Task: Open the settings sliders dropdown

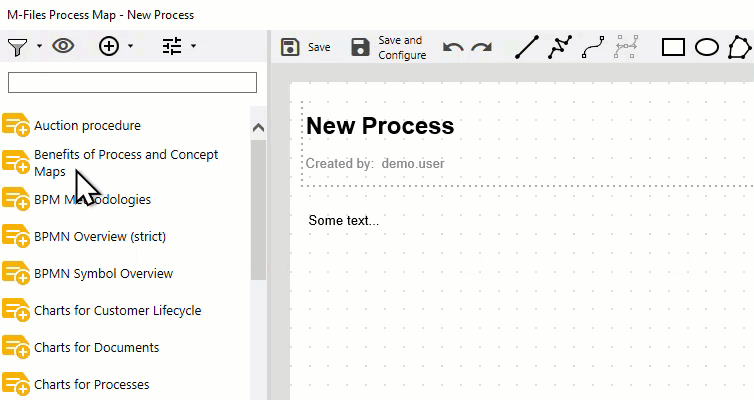Action: [178, 46]
